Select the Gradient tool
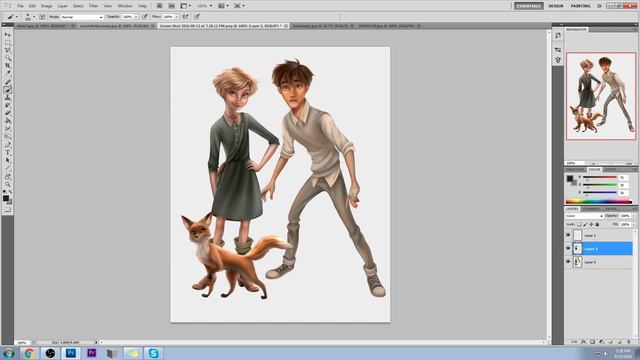The width and height of the screenshot is (640, 360). pyautogui.click(x=8, y=120)
